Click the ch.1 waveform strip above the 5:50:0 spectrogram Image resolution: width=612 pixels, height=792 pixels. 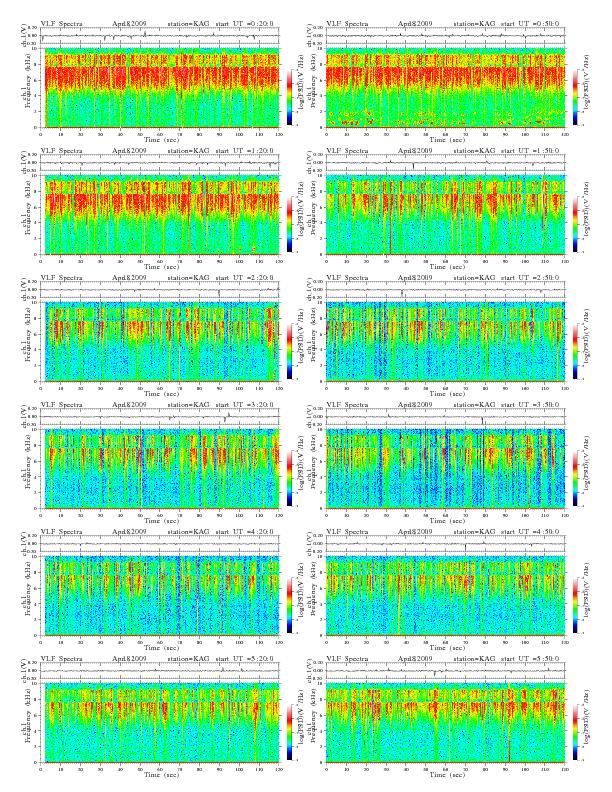click(445, 671)
